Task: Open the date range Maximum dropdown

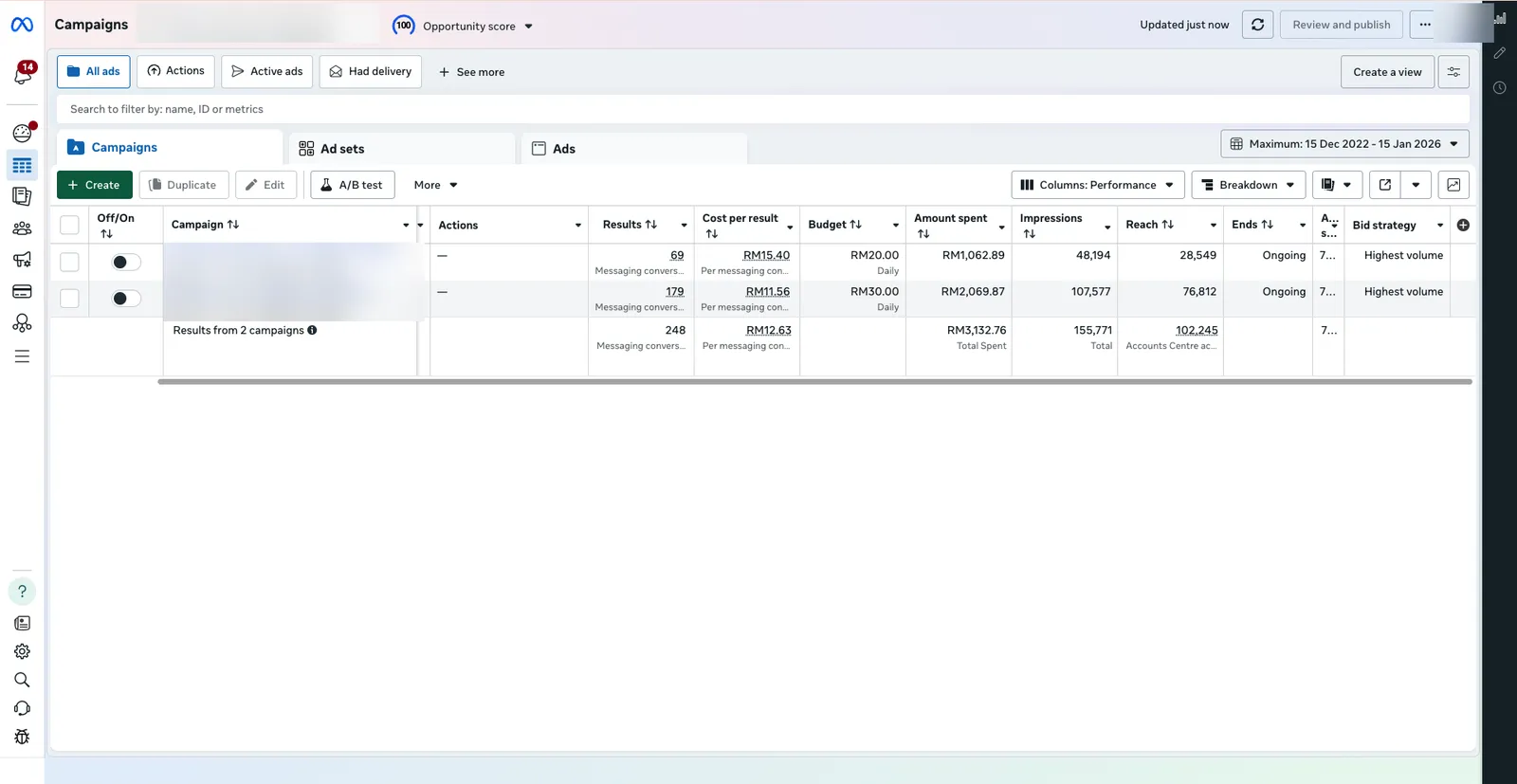Action: (x=1344, y=144)
